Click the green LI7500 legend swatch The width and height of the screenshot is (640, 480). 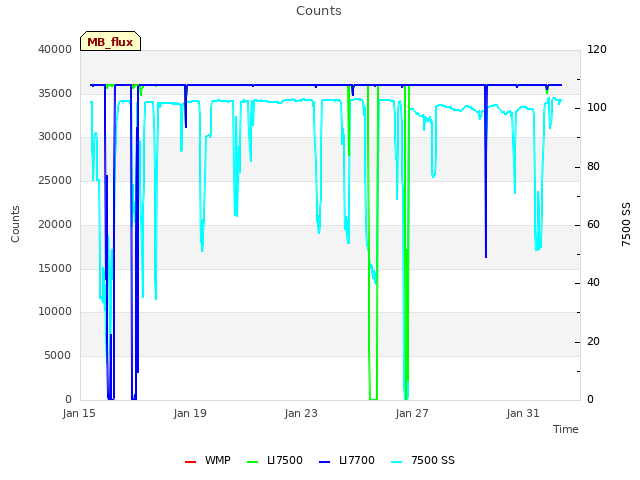(253, 462)
